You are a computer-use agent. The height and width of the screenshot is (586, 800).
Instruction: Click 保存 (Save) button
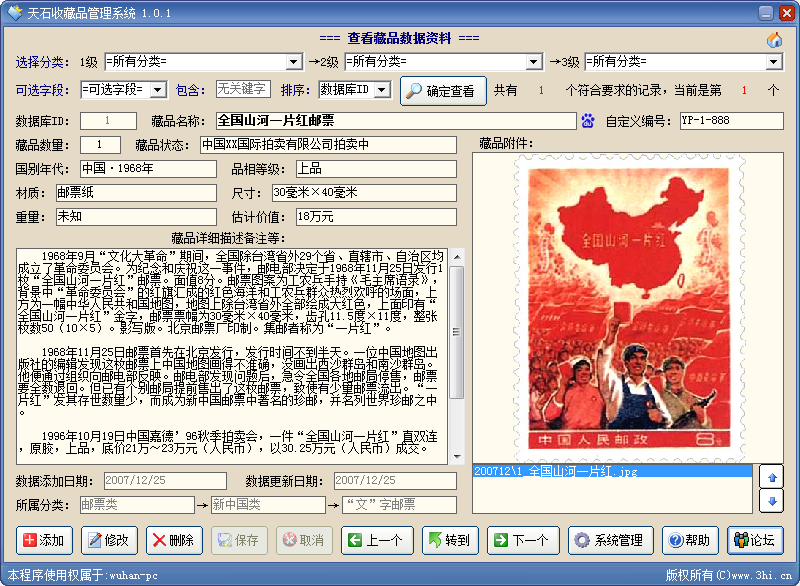(x=239, y=540)
